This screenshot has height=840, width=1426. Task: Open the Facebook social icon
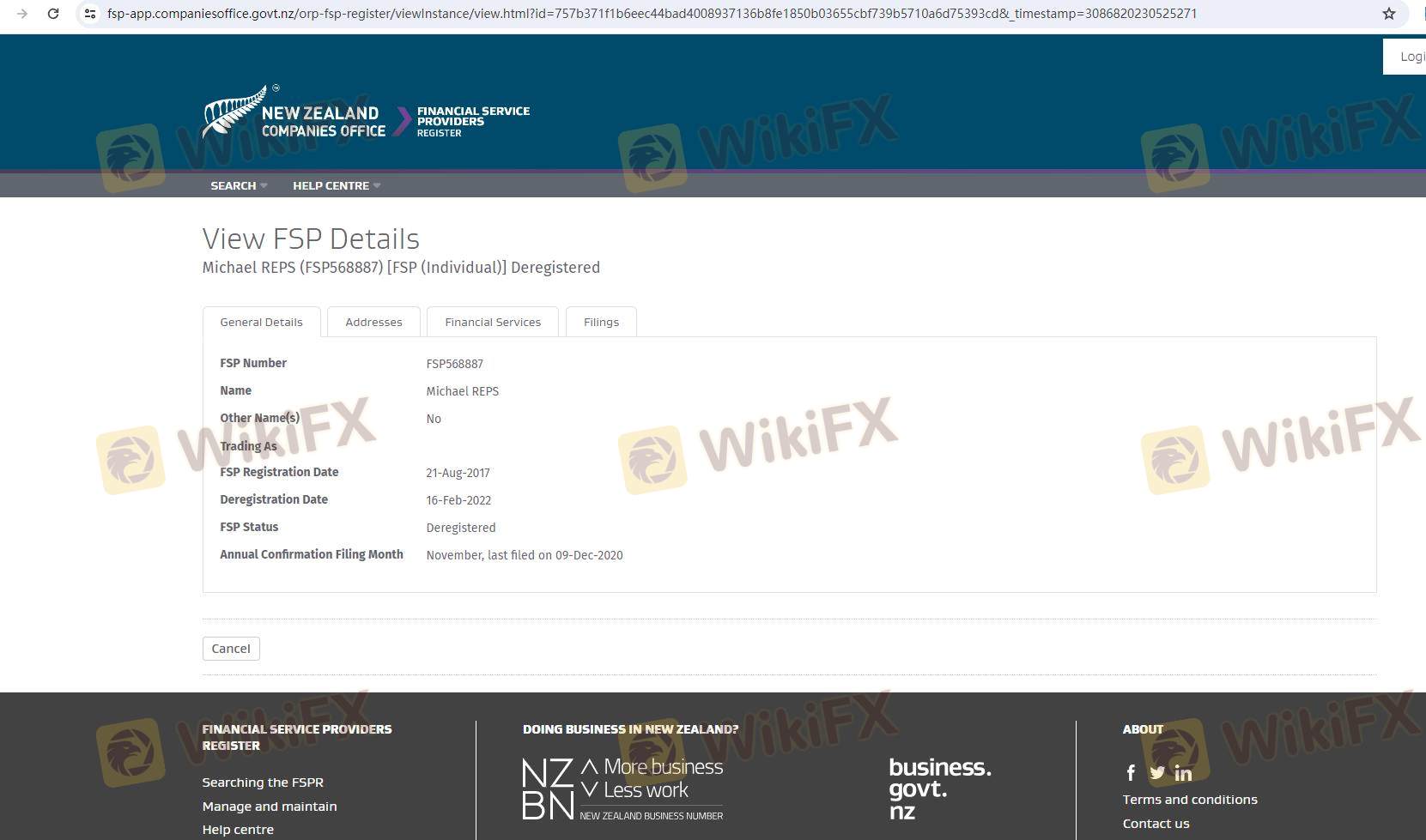[1131, 773]
